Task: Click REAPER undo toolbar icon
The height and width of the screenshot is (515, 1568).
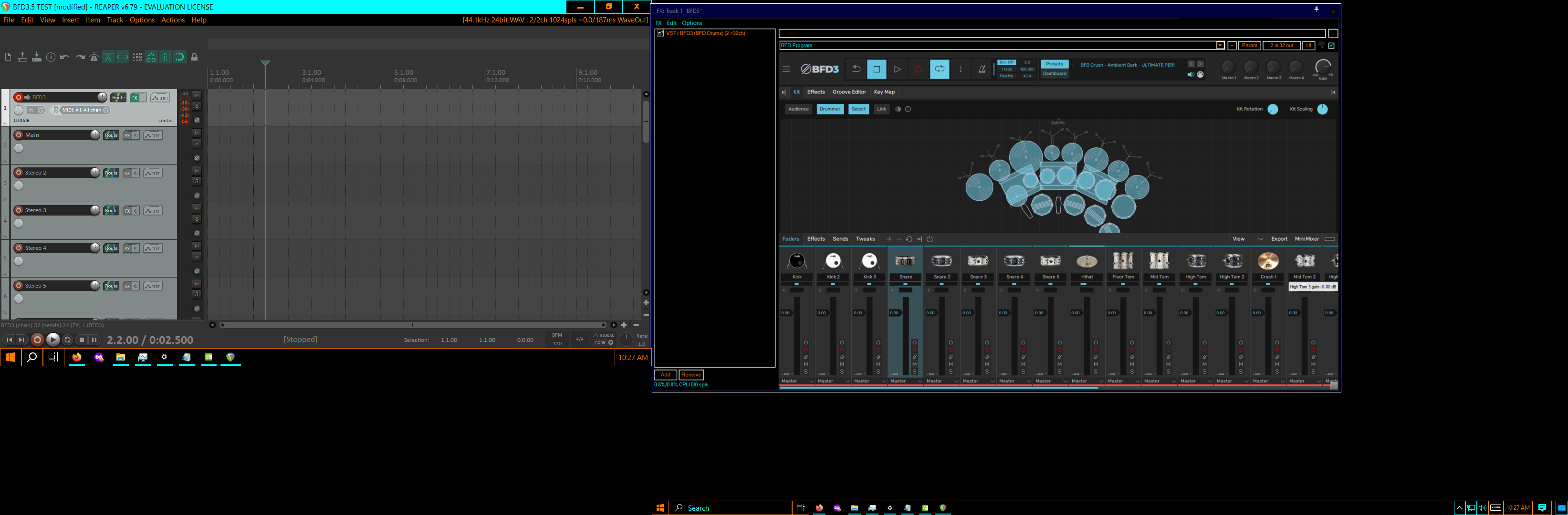Action: click(x=65, y=57)
